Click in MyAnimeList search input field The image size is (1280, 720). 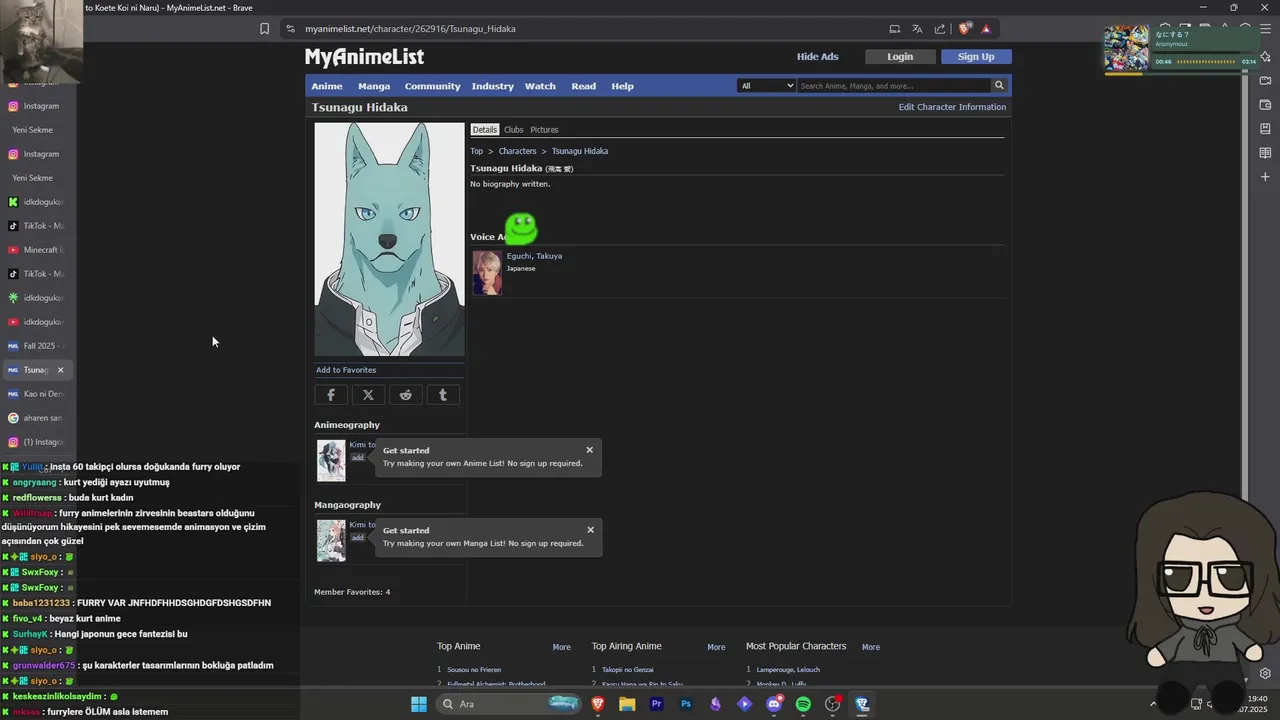pyautogui.click(x=894, y=86)
